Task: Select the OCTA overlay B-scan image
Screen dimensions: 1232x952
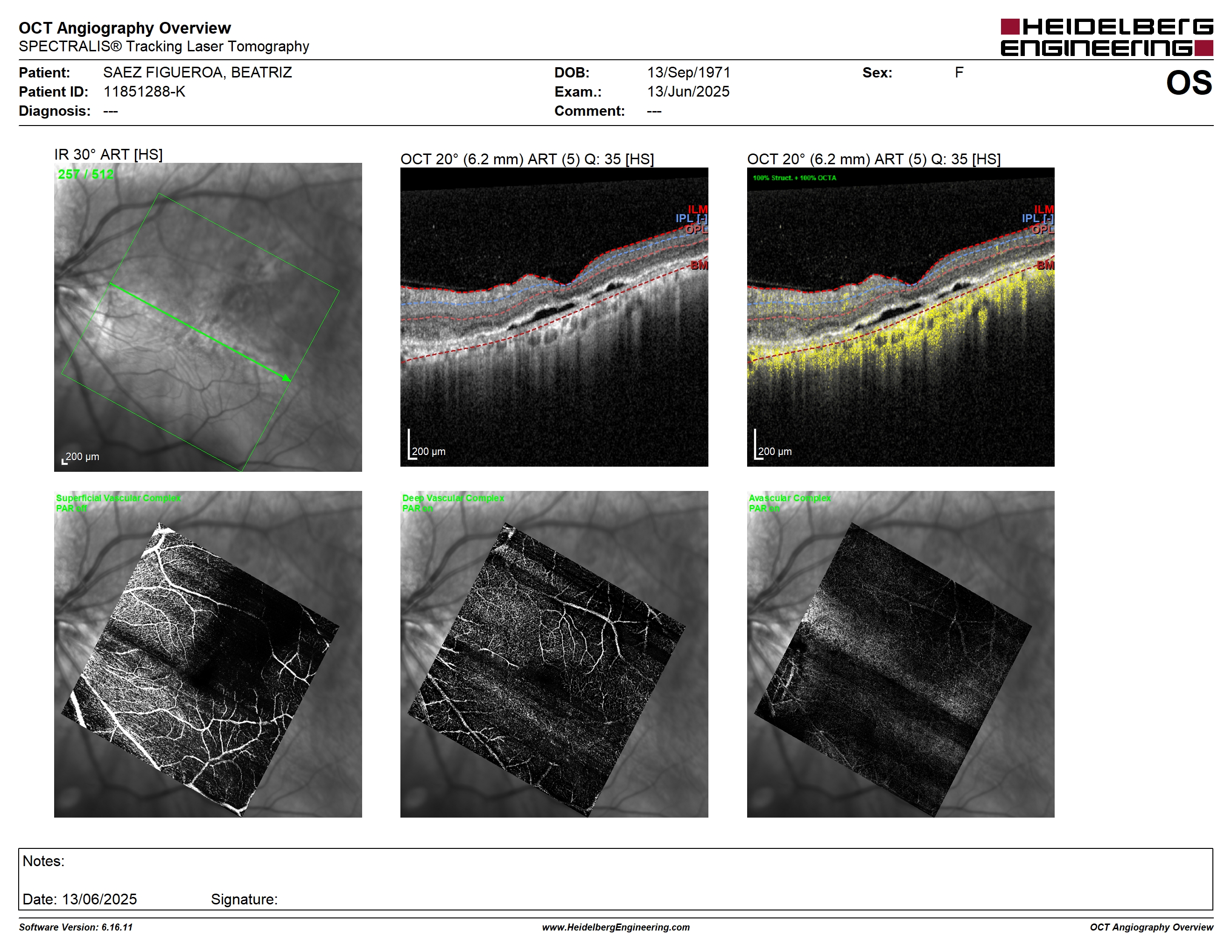Action: (x=900, y=317)
